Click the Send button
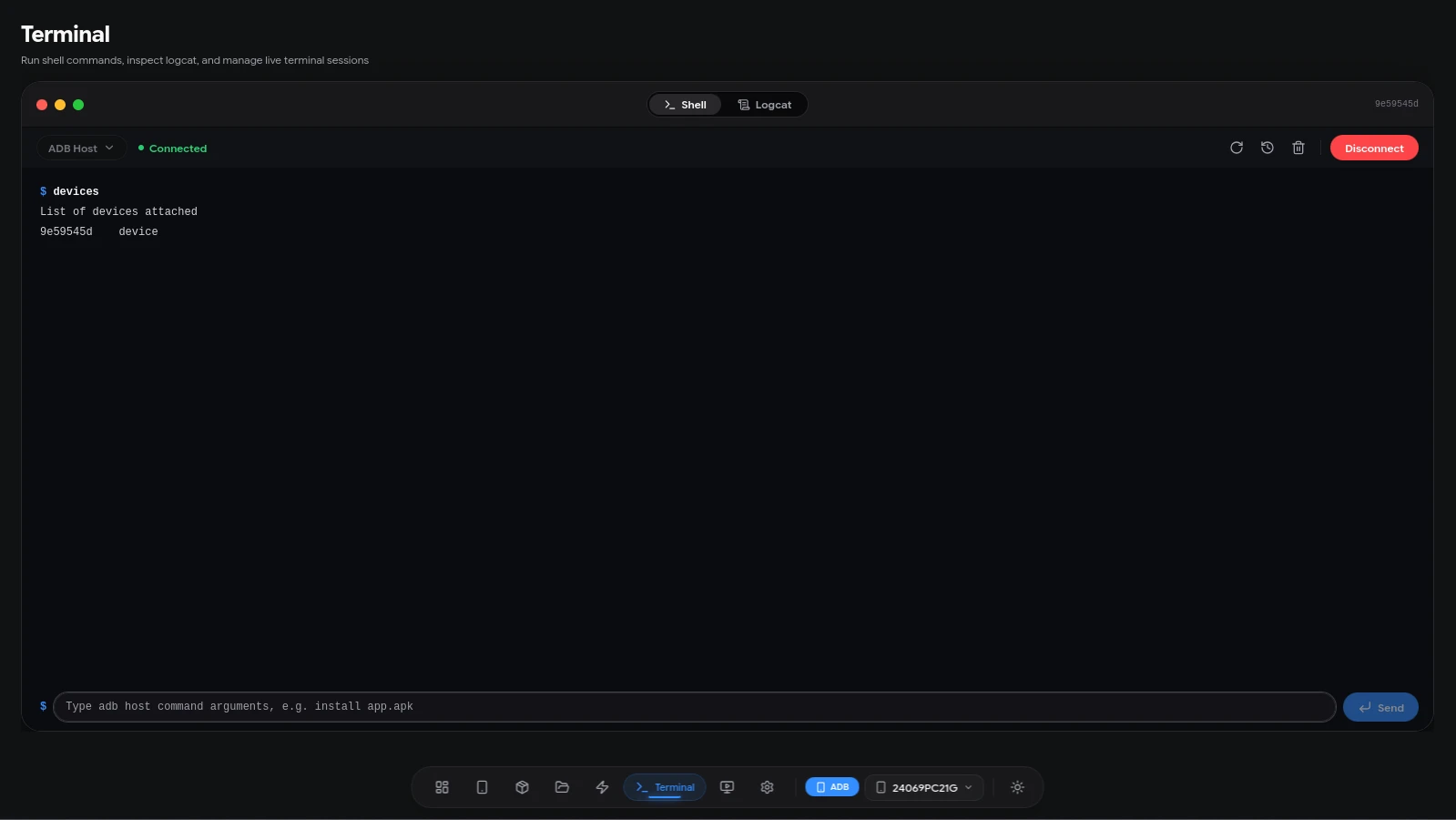Viewport: 1456px width, 820px height. [x=1380, y=707]
